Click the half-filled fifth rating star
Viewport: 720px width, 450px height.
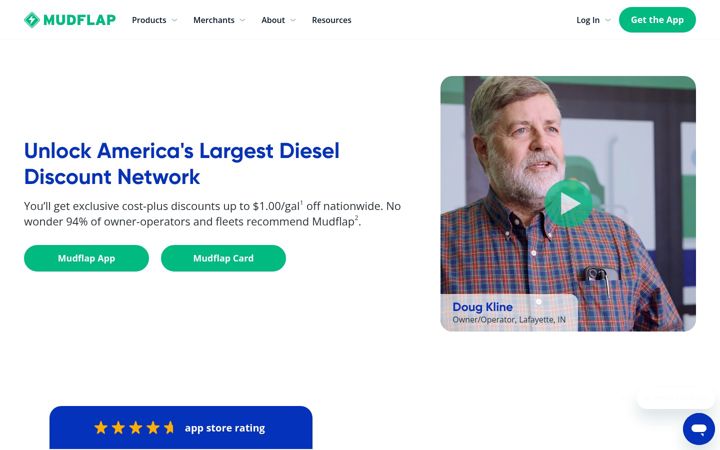[169, 428]
